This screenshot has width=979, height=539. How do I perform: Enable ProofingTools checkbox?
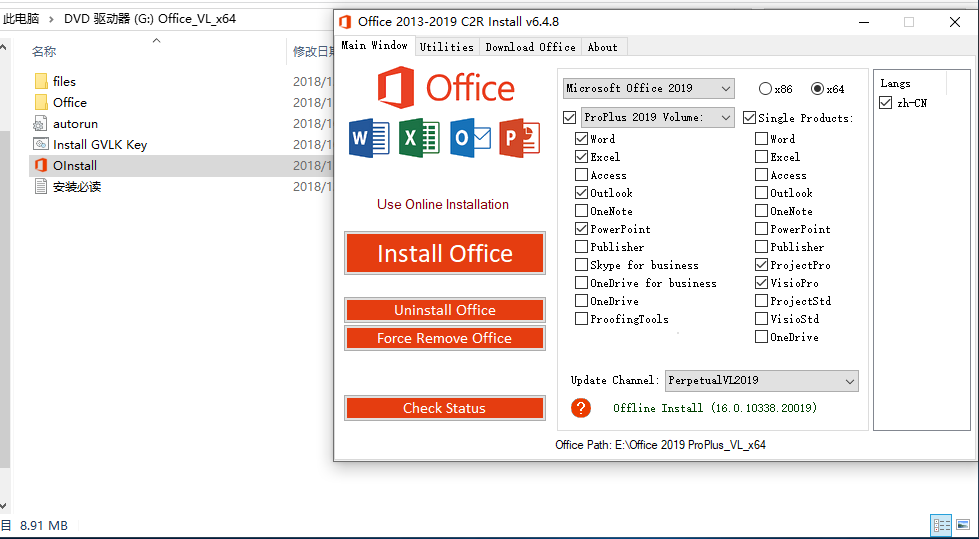point(581,319)
